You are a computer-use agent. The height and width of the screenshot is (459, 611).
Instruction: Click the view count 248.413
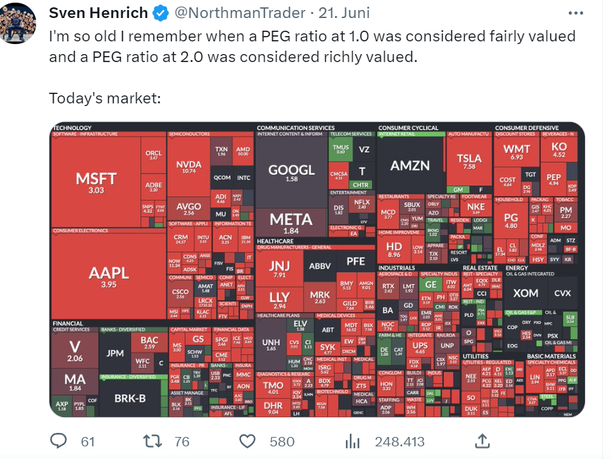pos(399,441)
